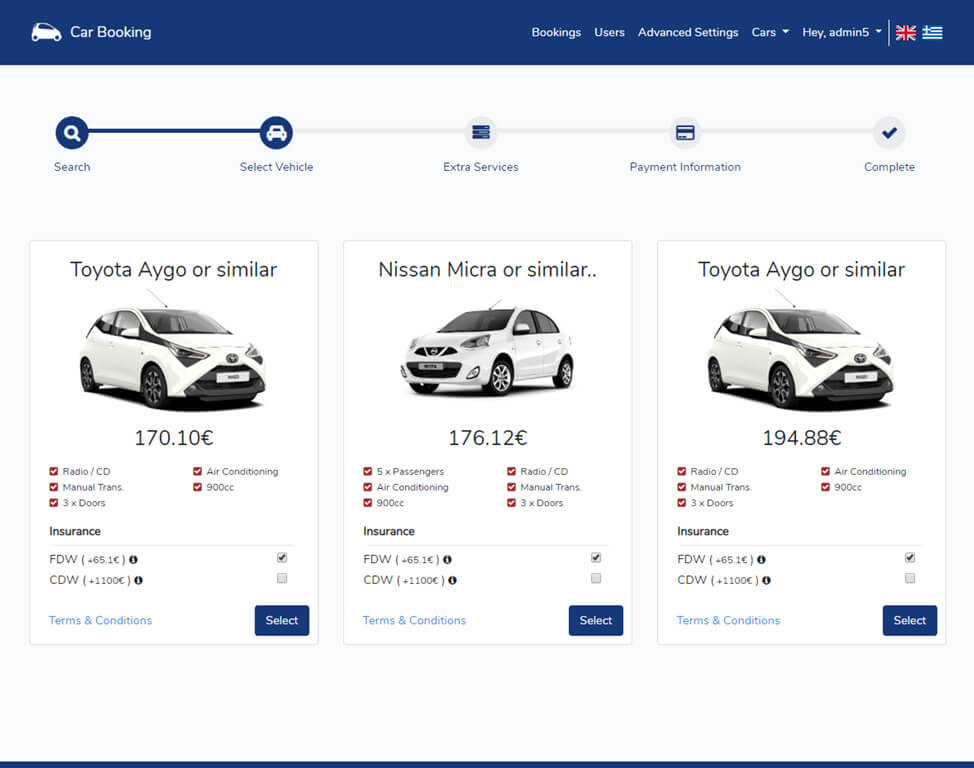
Task: Enable CDW insurance on the 194.88€ Toyota Aygo
Action: (909, 578)
